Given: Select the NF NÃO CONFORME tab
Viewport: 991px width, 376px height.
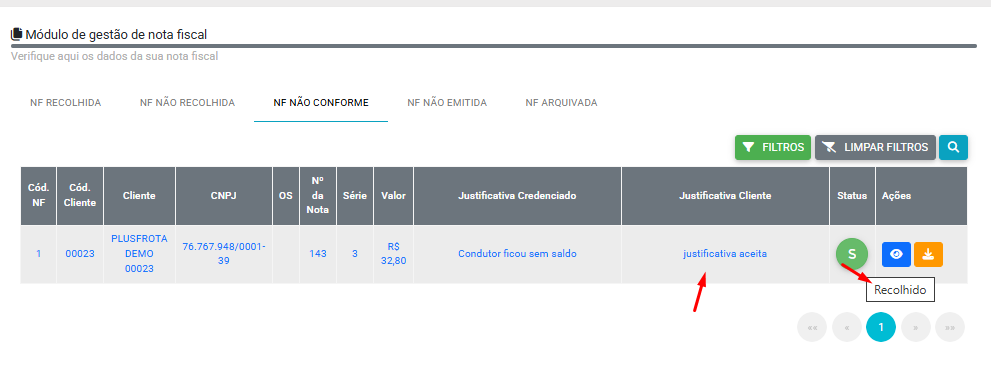Looking at the screenshot, I should (321, 102).
